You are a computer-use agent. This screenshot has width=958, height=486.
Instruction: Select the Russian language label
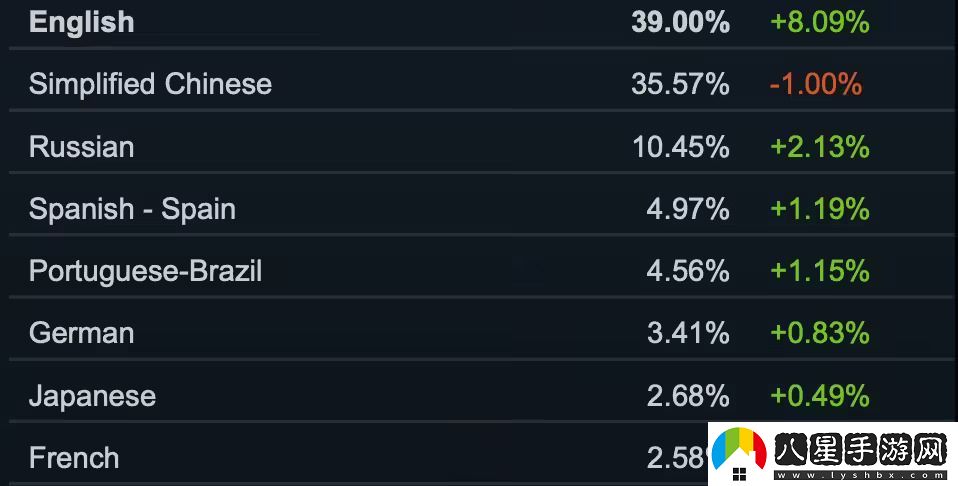[81, 147]
